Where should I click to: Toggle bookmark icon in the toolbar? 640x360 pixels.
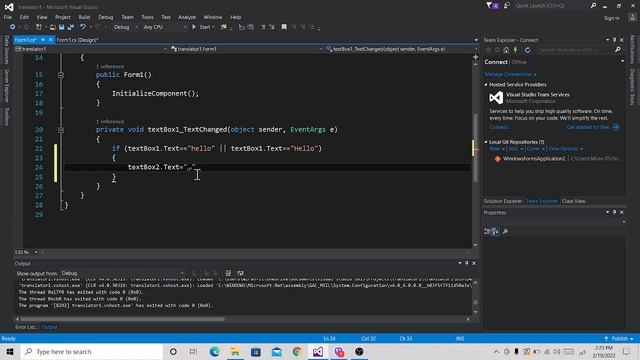(x=284, y=27)
